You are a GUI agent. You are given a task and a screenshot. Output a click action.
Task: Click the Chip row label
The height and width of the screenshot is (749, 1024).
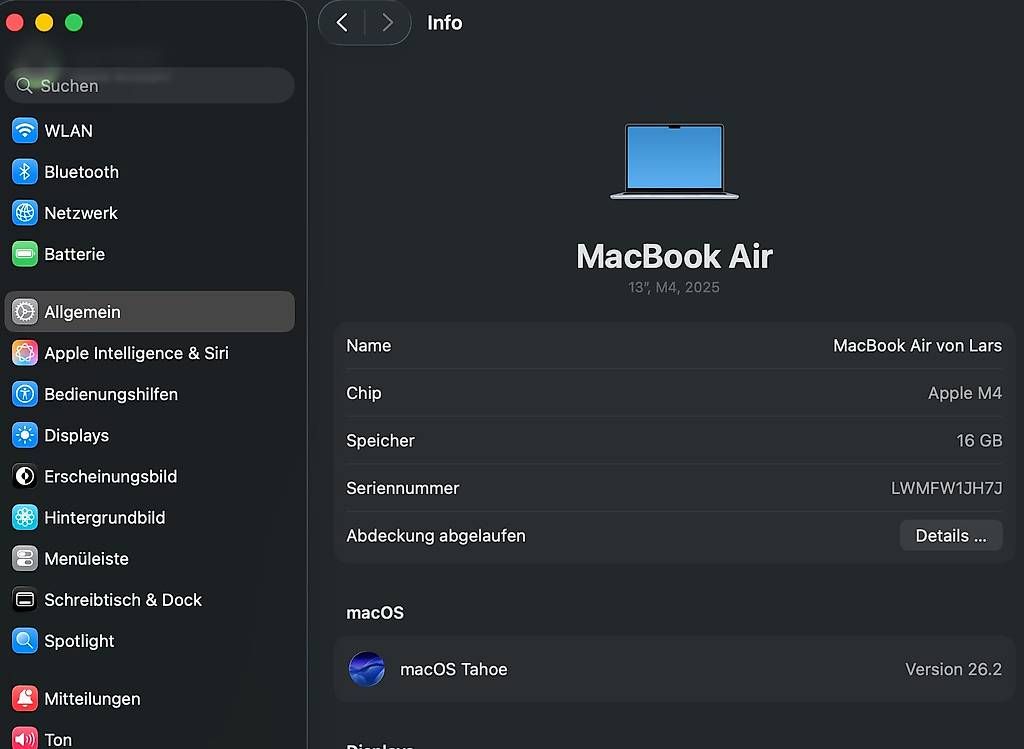point(364,393)
